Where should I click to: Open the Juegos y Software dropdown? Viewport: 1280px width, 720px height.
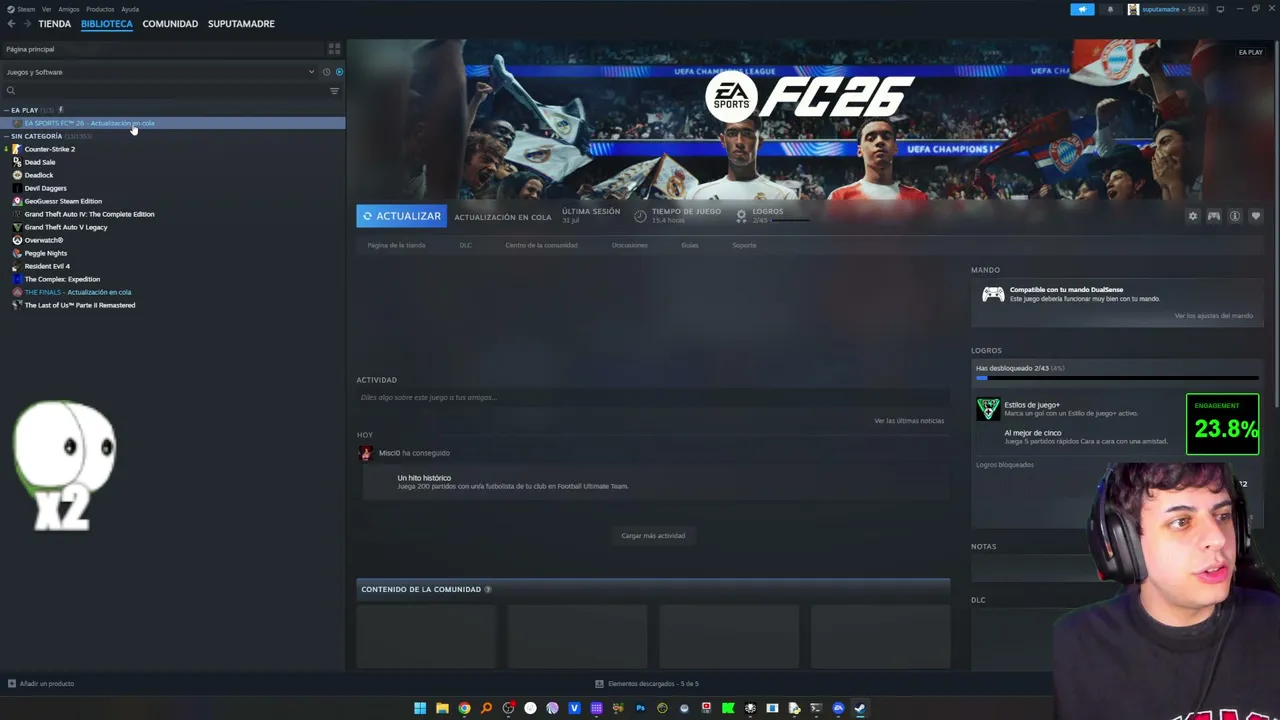pos(160,72)
